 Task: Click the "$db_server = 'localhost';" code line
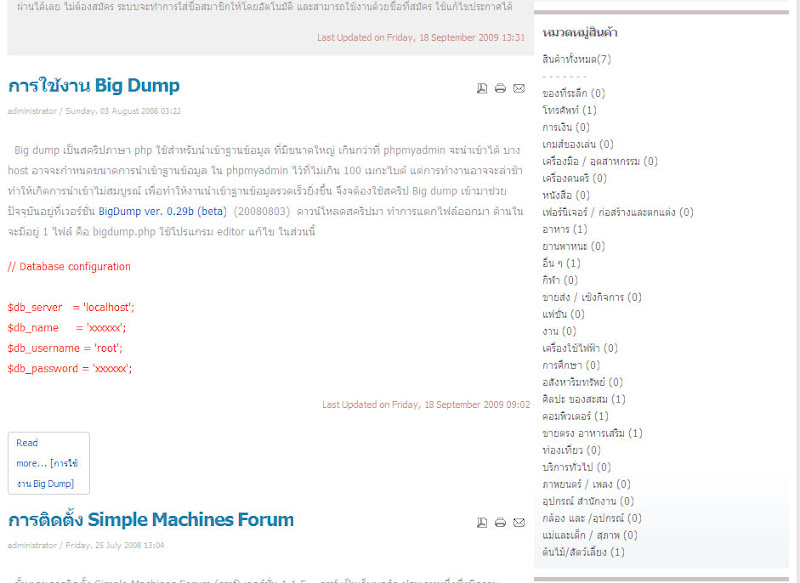pyautogui.click(x=71, y=308)
